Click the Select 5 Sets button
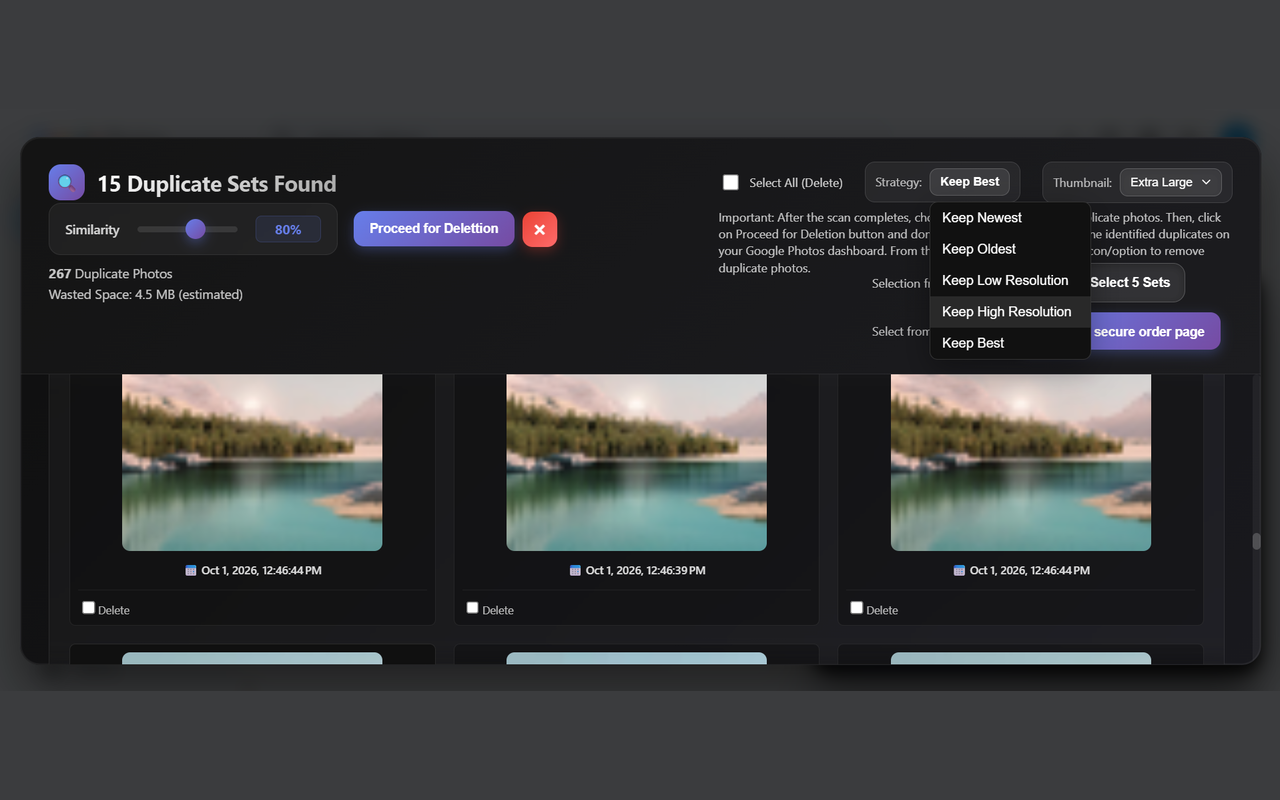Image resolution: width=1280 pixels, height=800 pixels. pyautogui.click(x=1137, y=283)
